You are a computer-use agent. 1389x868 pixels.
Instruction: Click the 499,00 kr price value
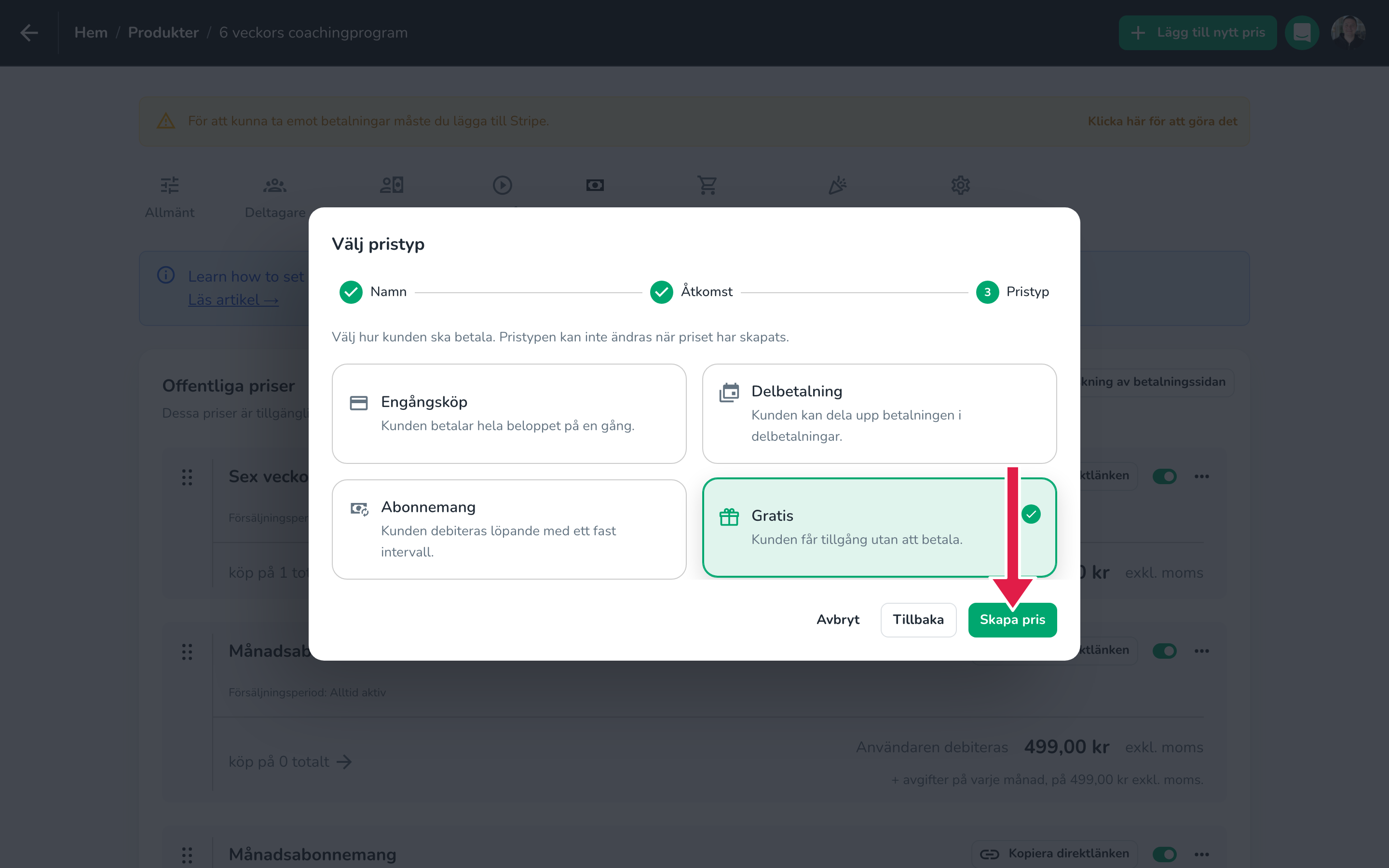click(x=1066, y=747)
